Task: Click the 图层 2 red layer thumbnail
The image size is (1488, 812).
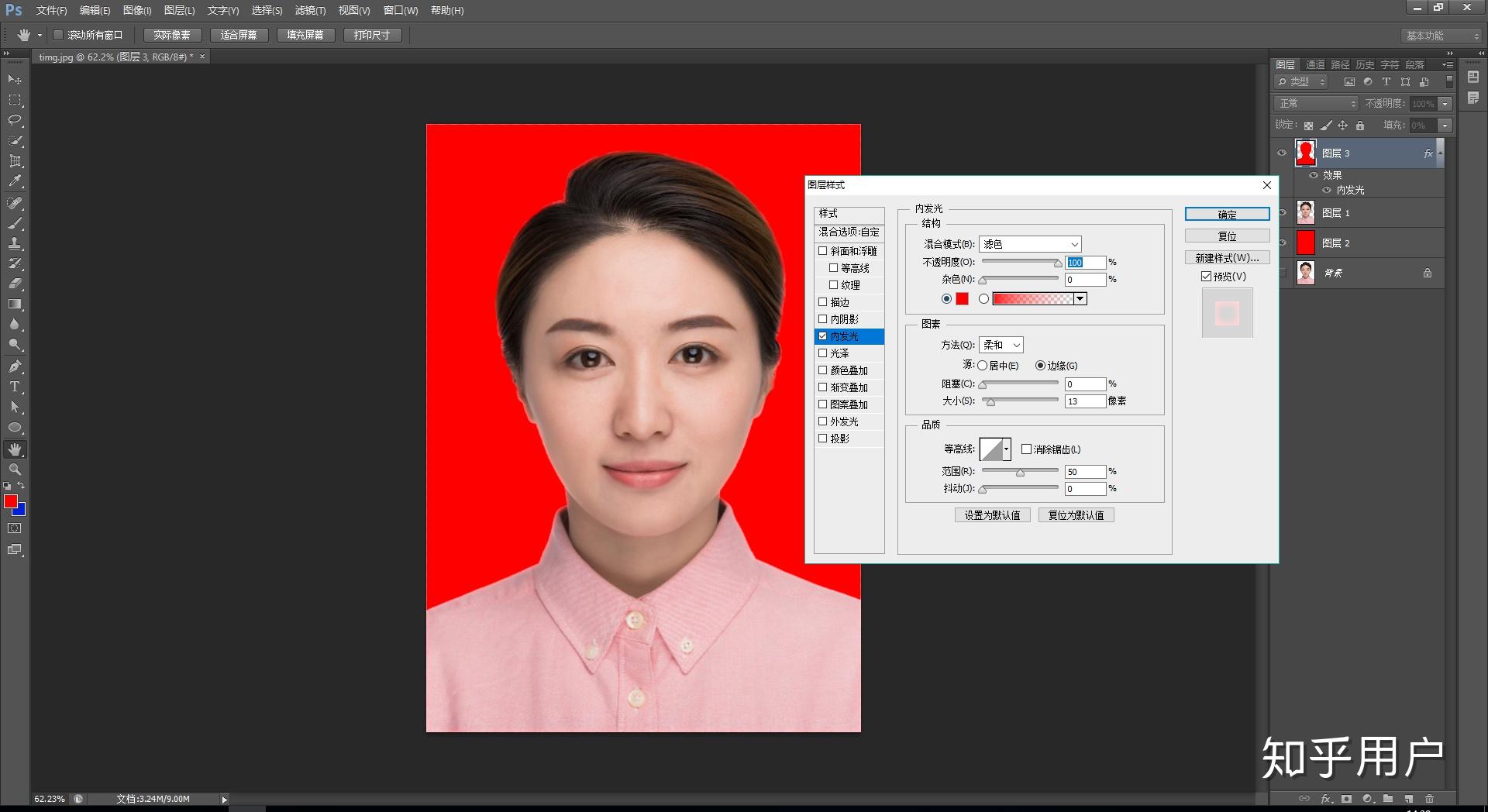Action: point(1306,243)
